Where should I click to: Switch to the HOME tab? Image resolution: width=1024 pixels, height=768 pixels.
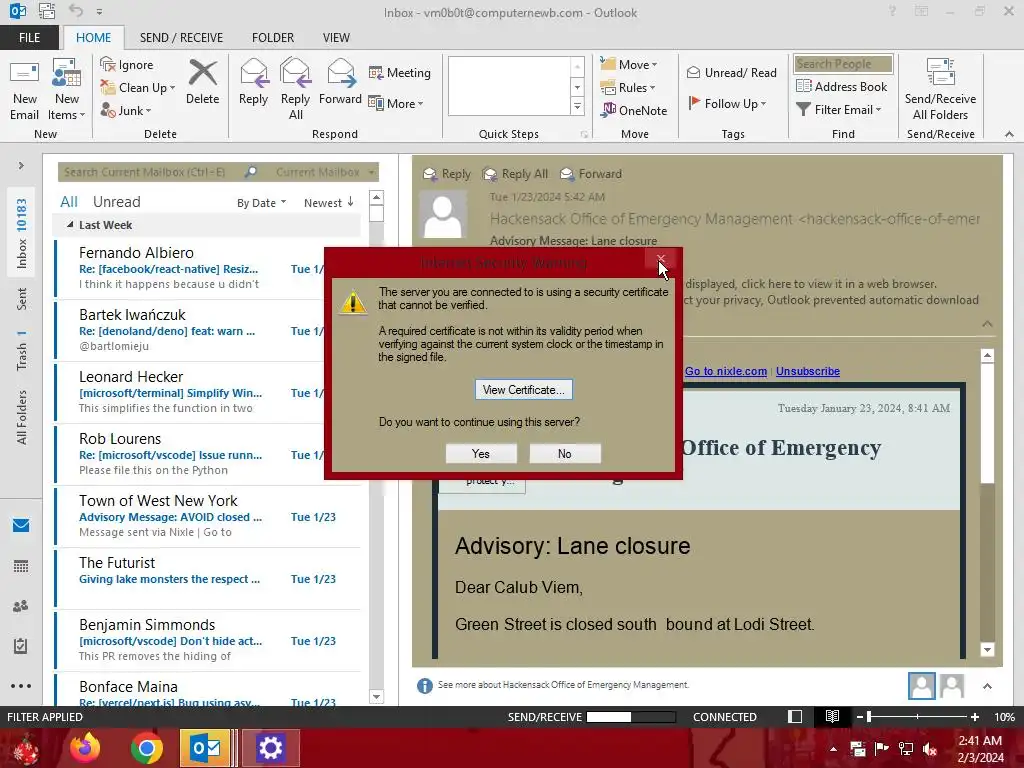93,37
